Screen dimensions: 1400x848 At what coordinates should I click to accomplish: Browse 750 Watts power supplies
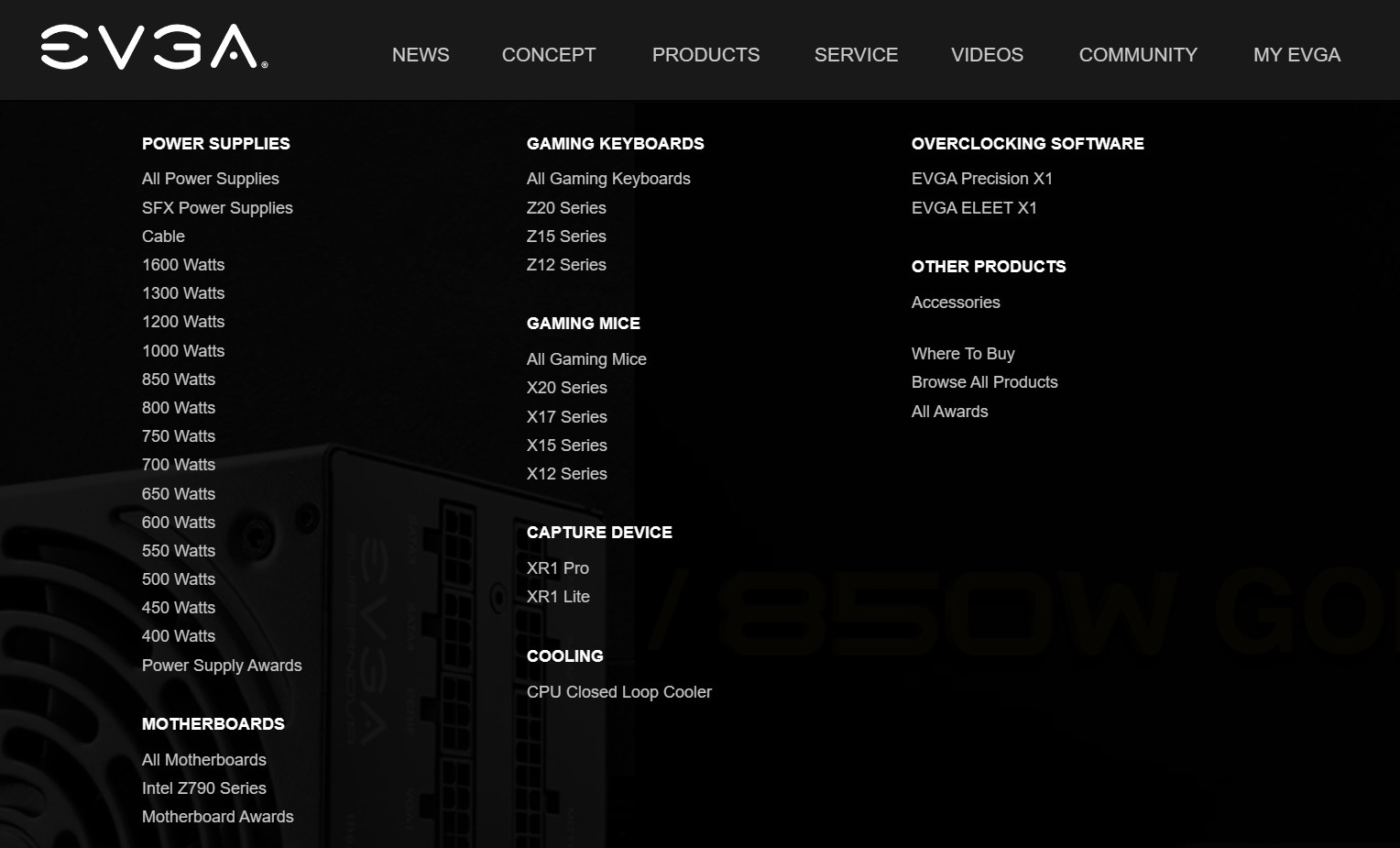pos(179,436)
